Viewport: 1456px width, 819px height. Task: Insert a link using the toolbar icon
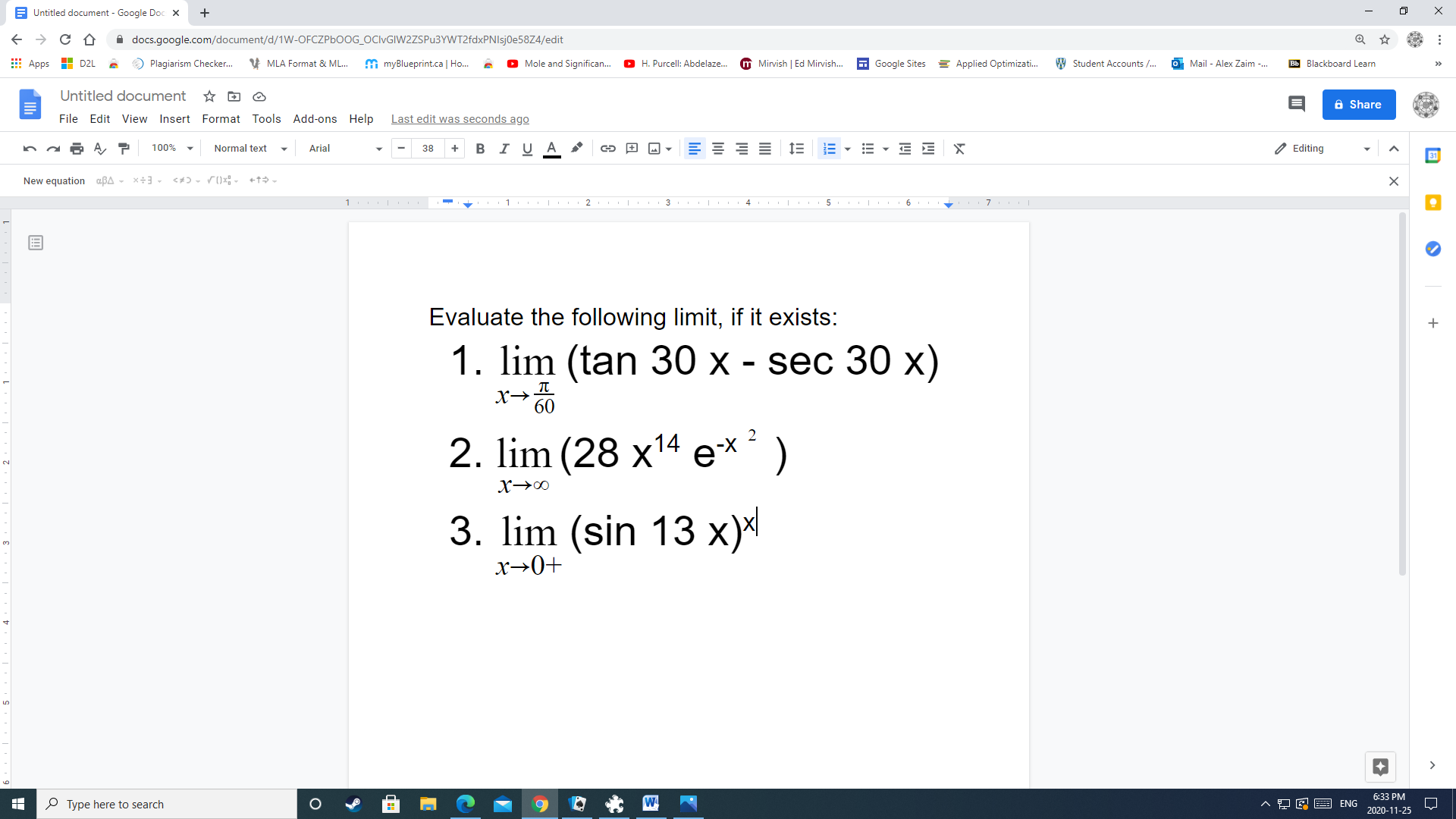(607, 148)
